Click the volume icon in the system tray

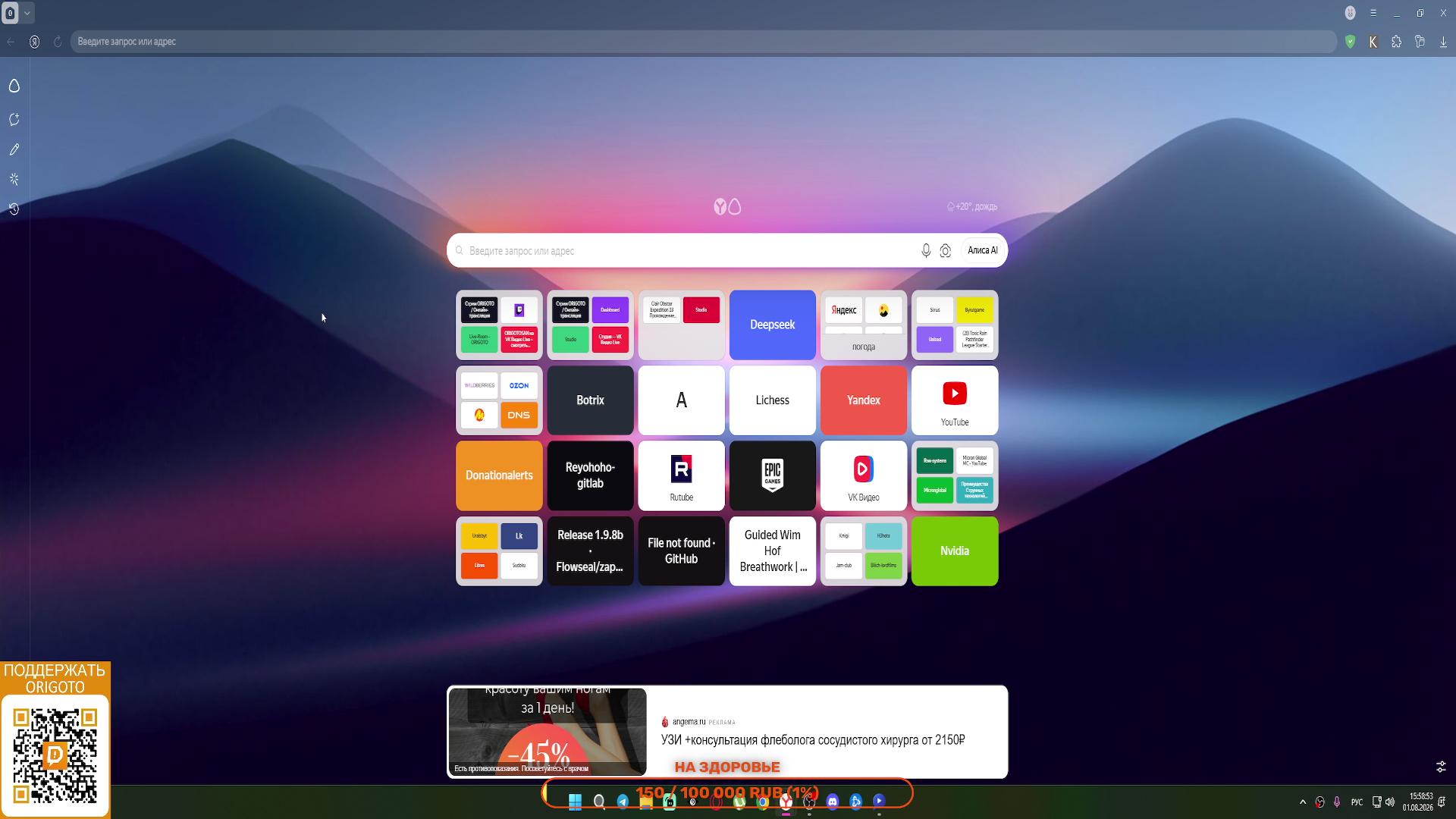click(1390, 802)
